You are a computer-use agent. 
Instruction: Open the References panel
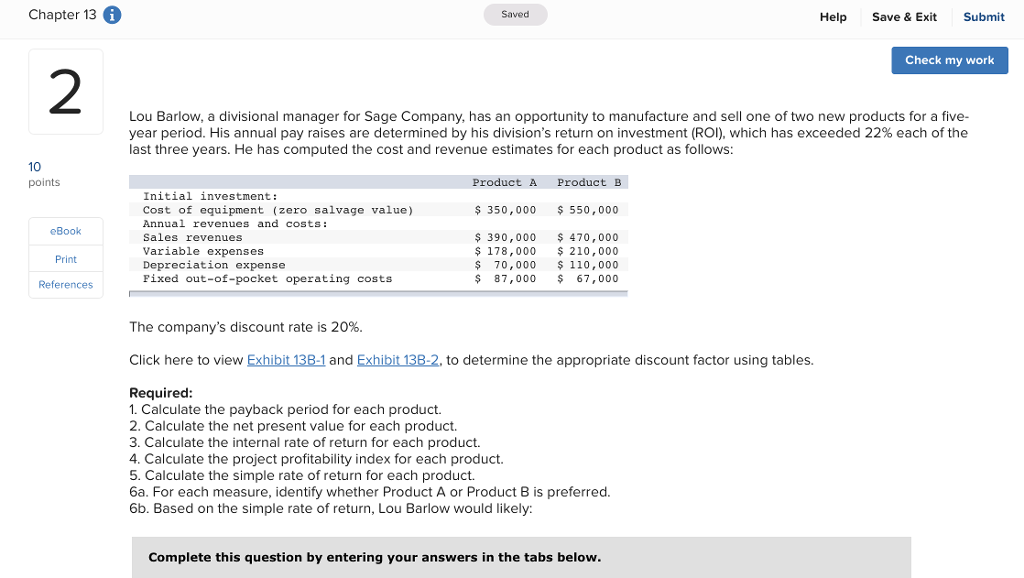click(66, 285)
